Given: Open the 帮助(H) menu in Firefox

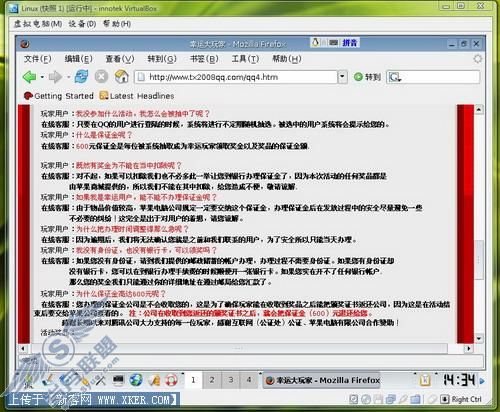Looking at the screenshot, I should [287, 59].
